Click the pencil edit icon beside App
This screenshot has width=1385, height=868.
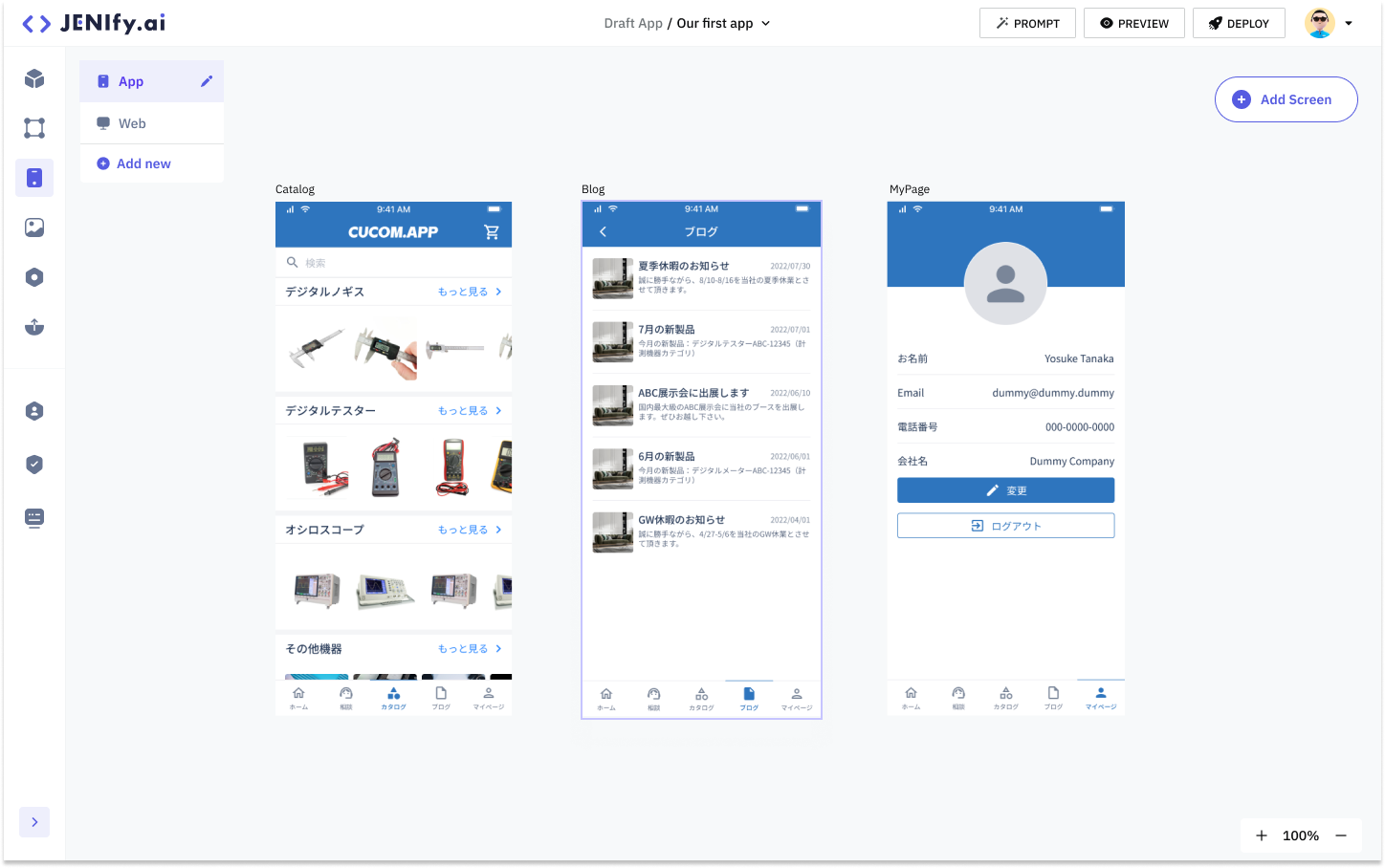click(x=207, y=81)
